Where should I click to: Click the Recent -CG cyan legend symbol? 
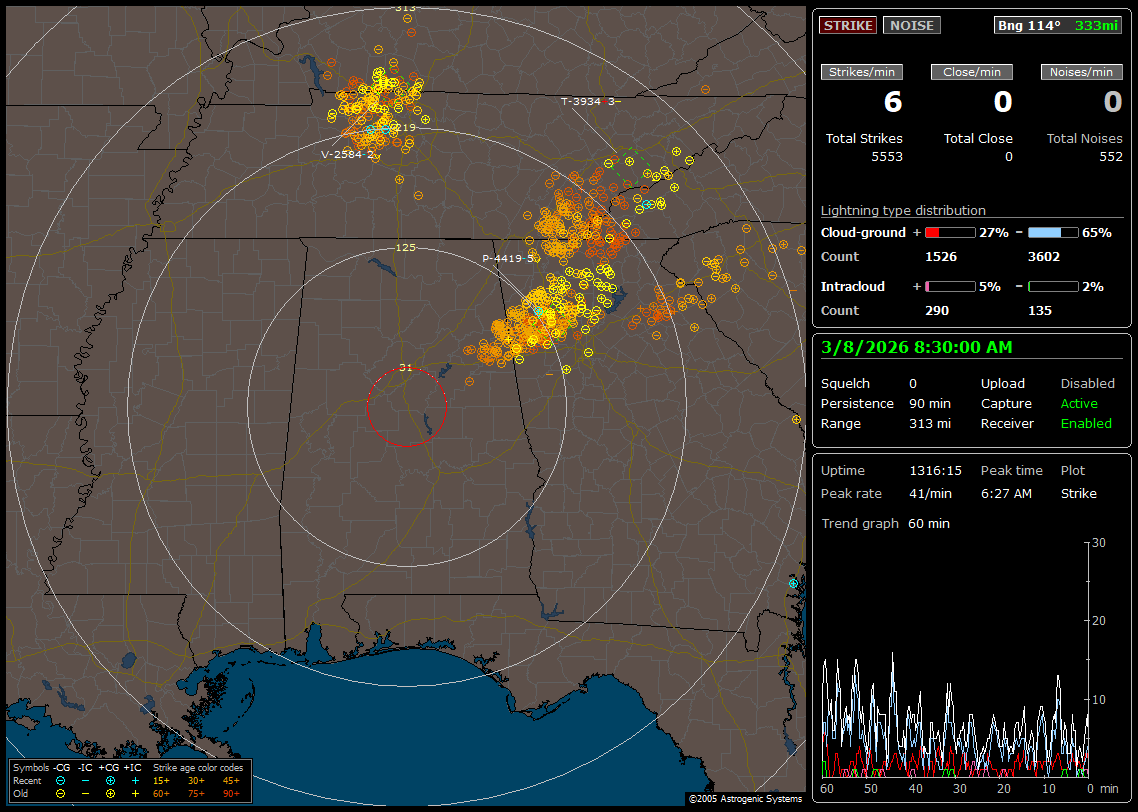60,780
